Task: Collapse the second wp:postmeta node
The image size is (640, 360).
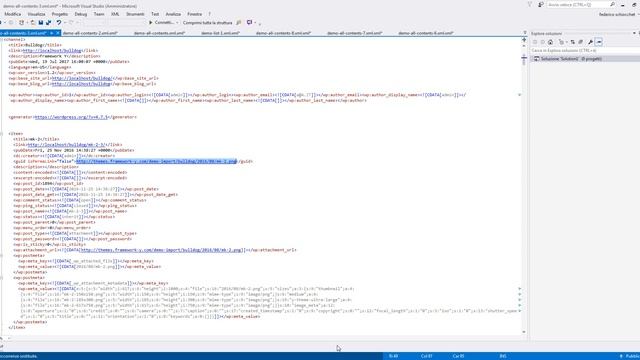Action: [x=2, y=278]
